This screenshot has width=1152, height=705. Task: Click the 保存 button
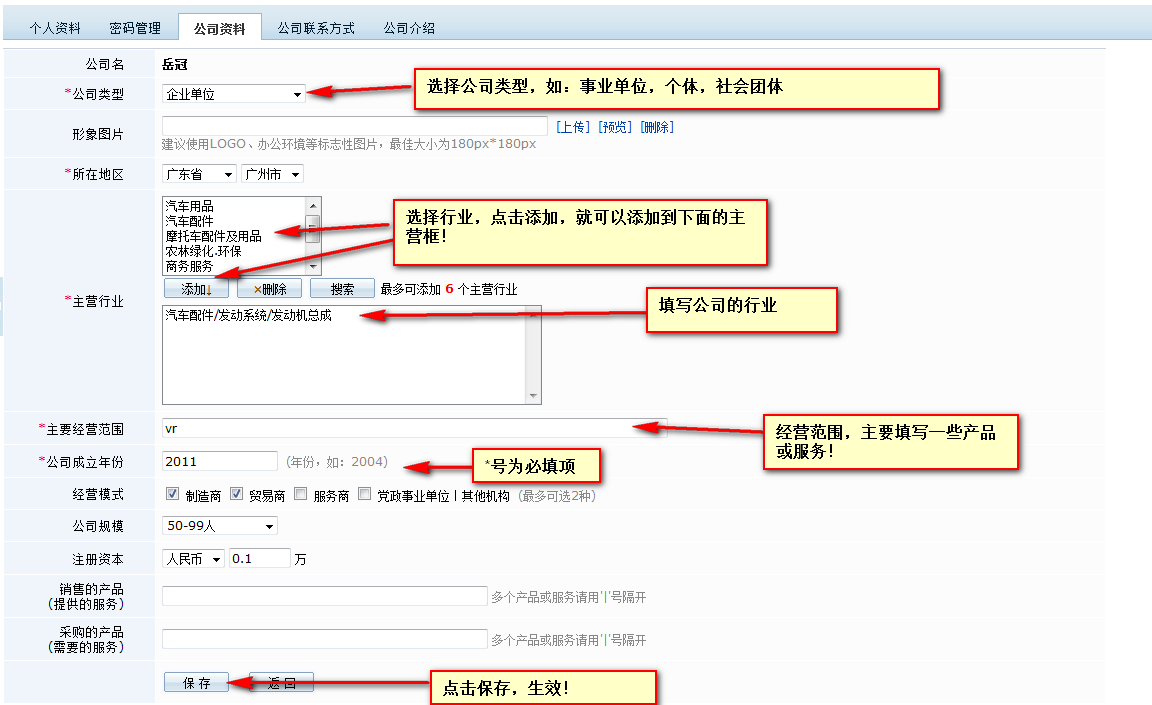click(196, 683)
